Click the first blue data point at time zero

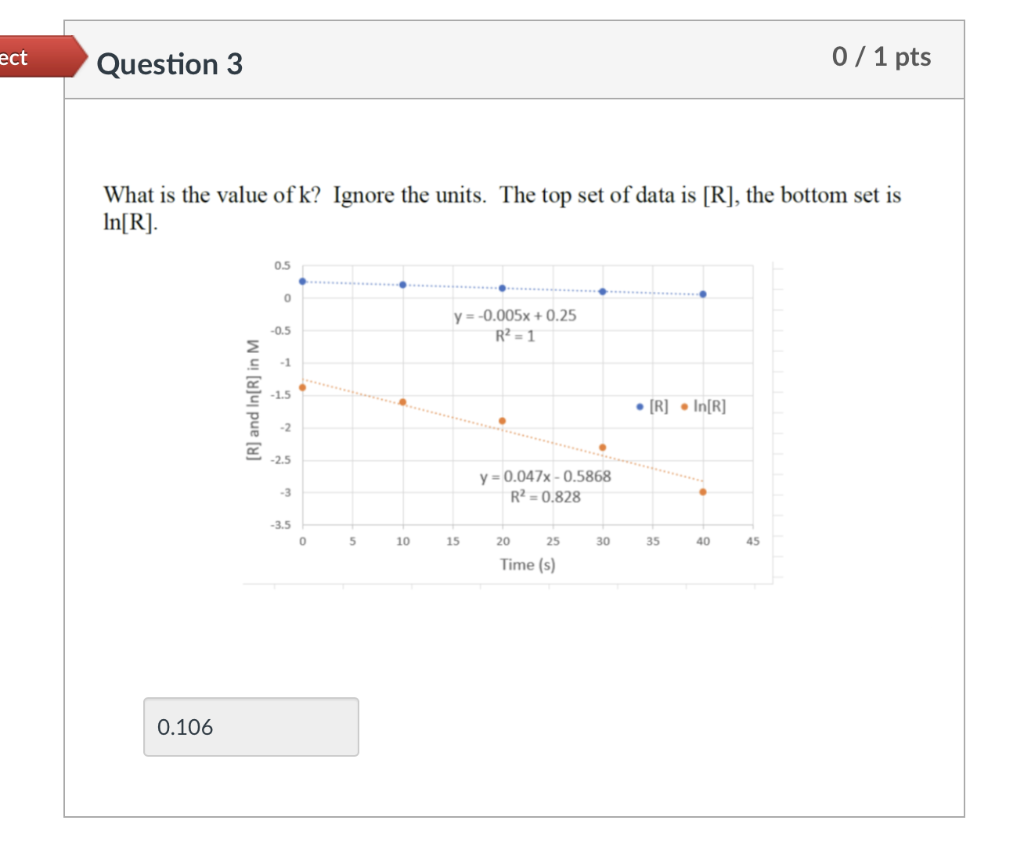coord(303,281)
